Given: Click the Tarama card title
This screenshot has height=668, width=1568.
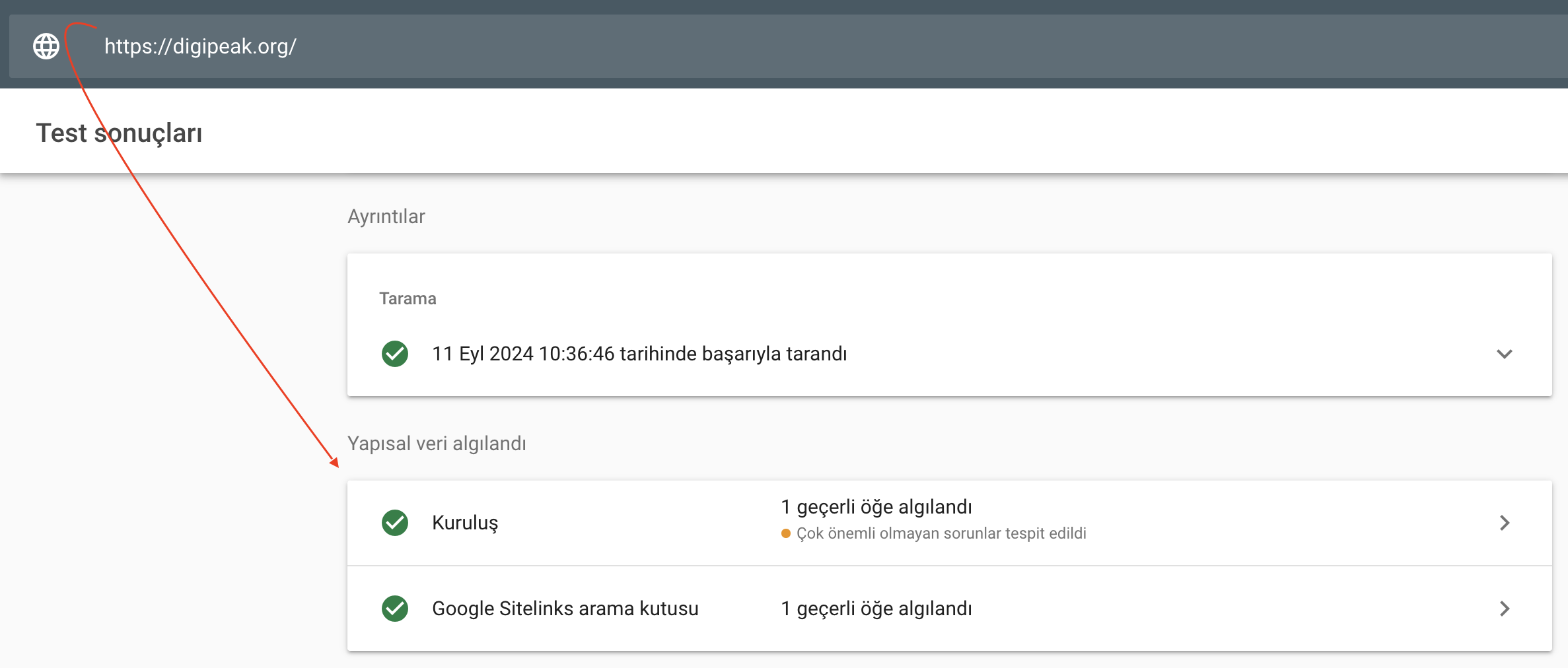Looking at the screenshot, I should tap(408, 298).
